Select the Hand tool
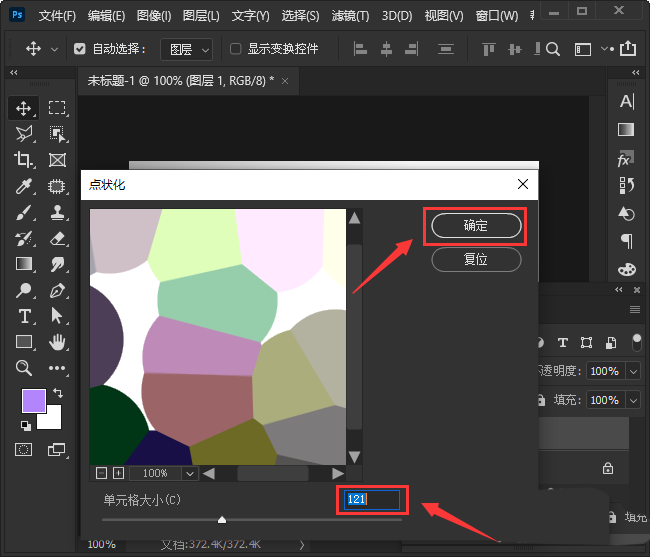 coord(58,342)
